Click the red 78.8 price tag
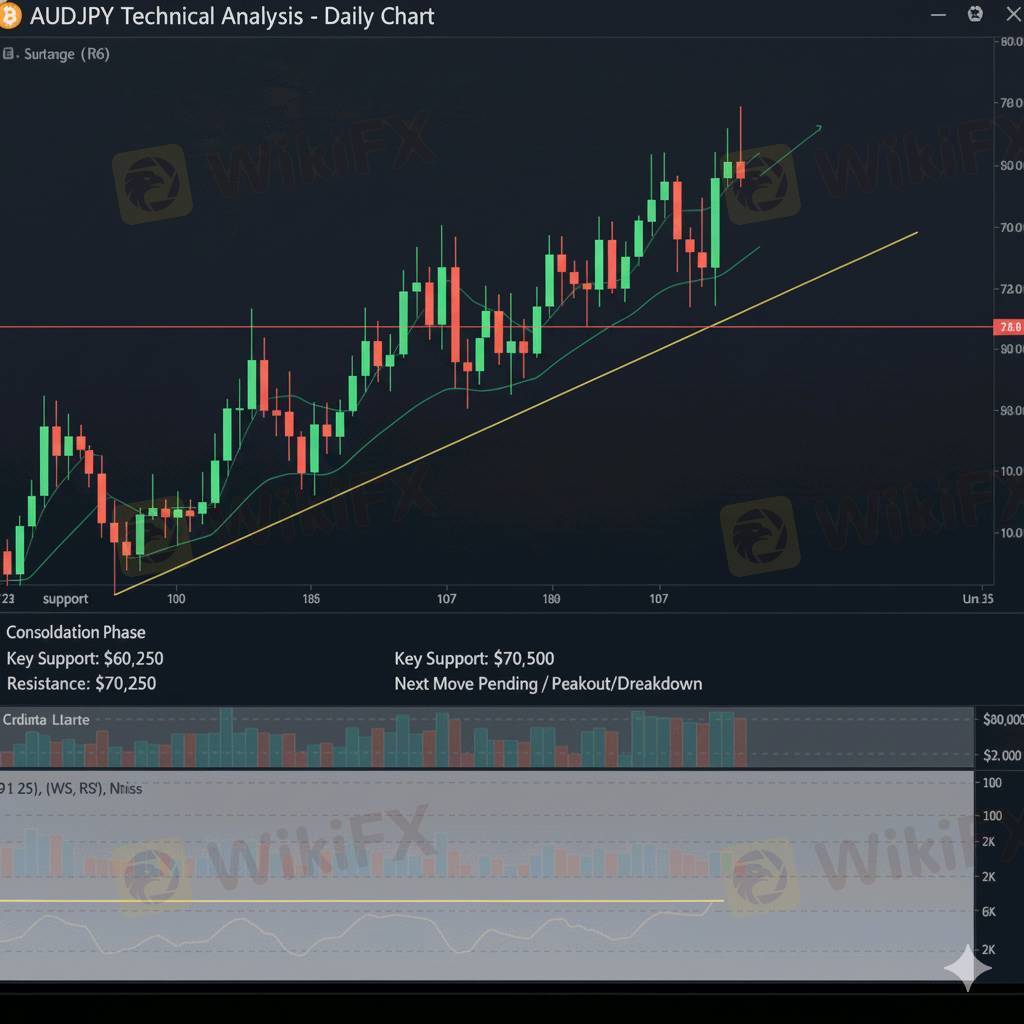Image resolution: width=1024 pixels, height=1024 pixels. pyautogui.click(x=1008, y=327)
